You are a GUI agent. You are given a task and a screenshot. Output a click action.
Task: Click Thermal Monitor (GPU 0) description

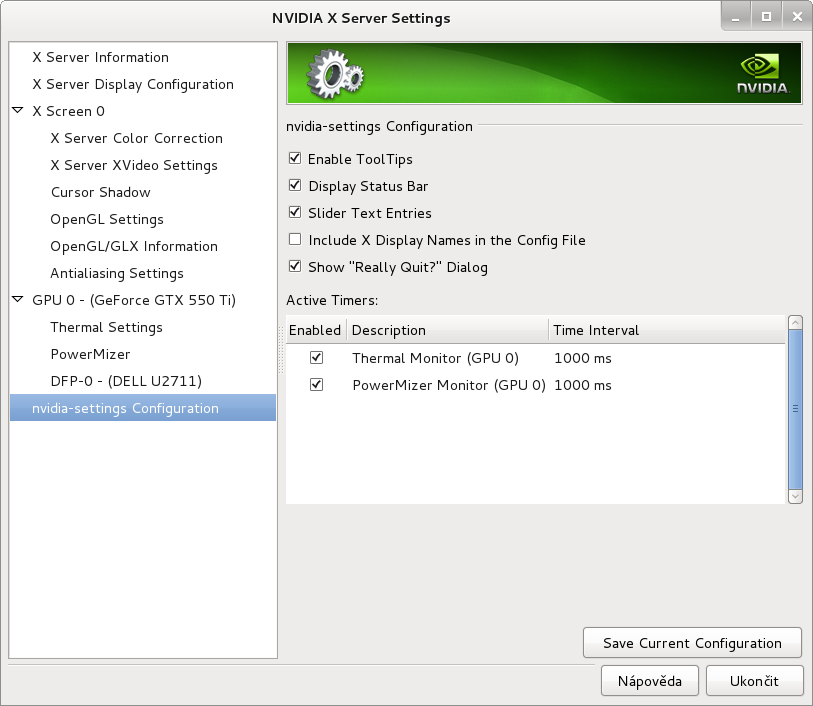[x=436, y=358]
